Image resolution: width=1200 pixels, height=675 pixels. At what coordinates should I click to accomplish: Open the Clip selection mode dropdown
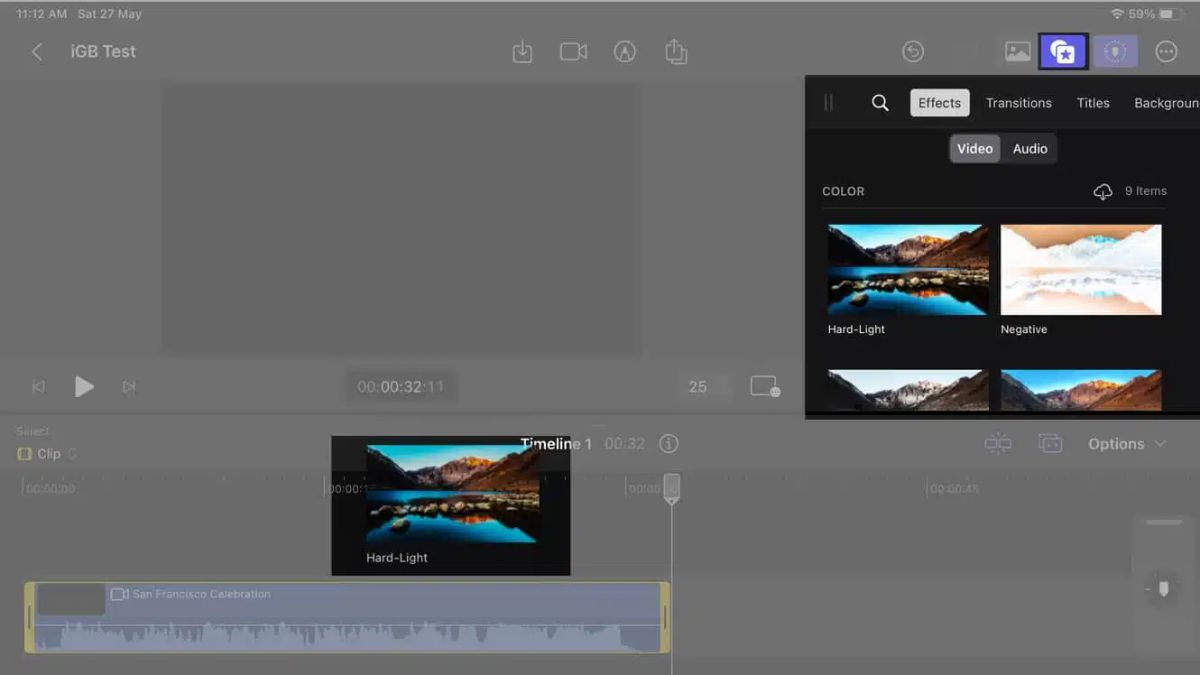coord(47,454)
